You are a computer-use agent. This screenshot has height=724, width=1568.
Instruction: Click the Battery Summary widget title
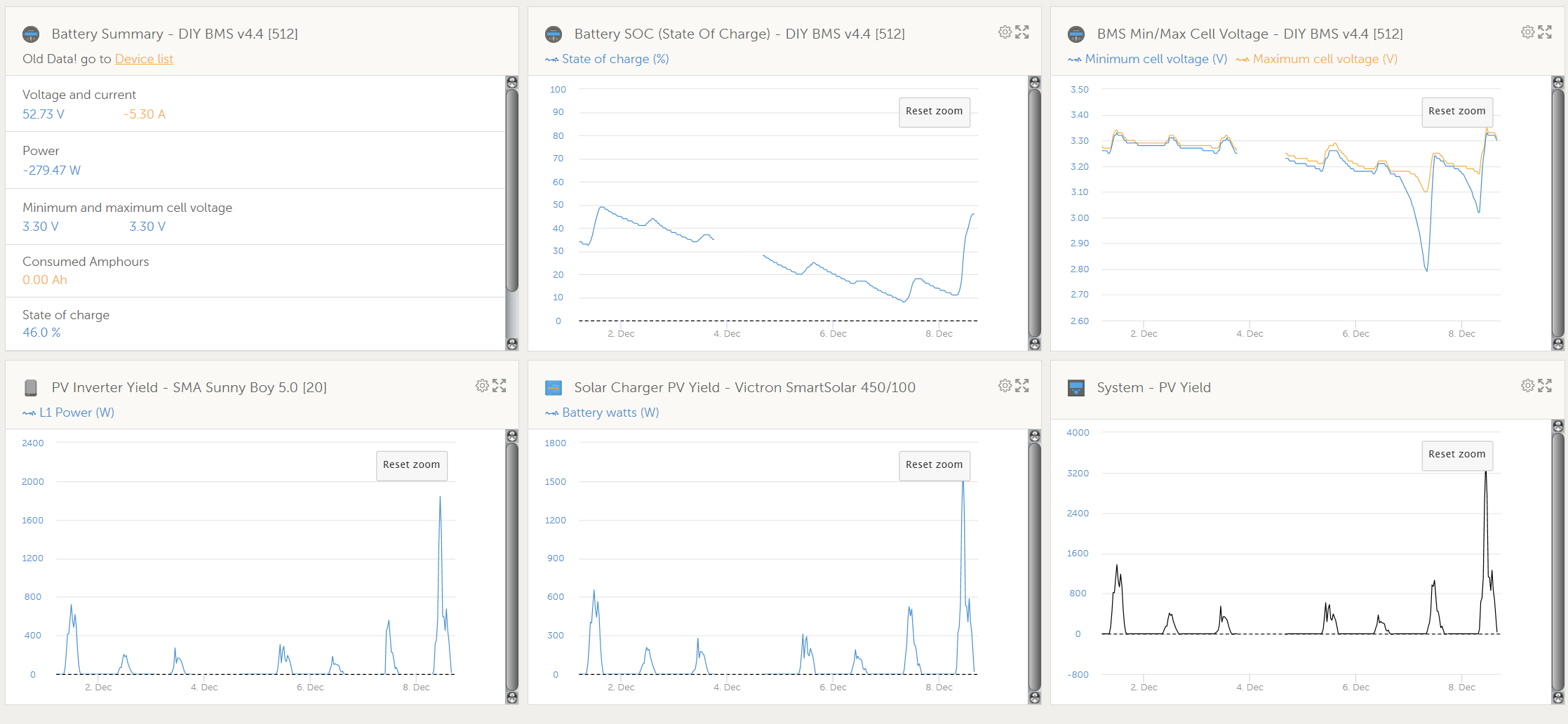click(175, 34)
